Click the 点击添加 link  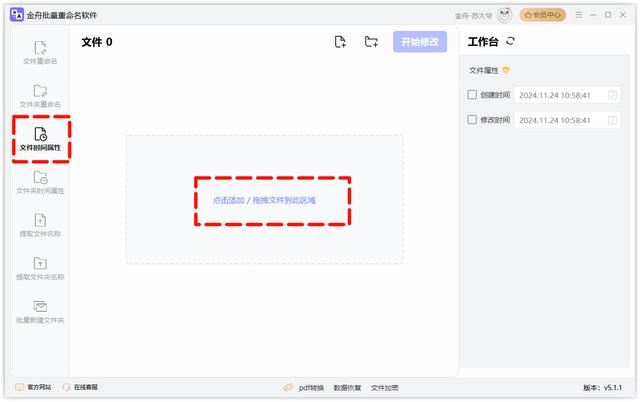click(228, 200)
